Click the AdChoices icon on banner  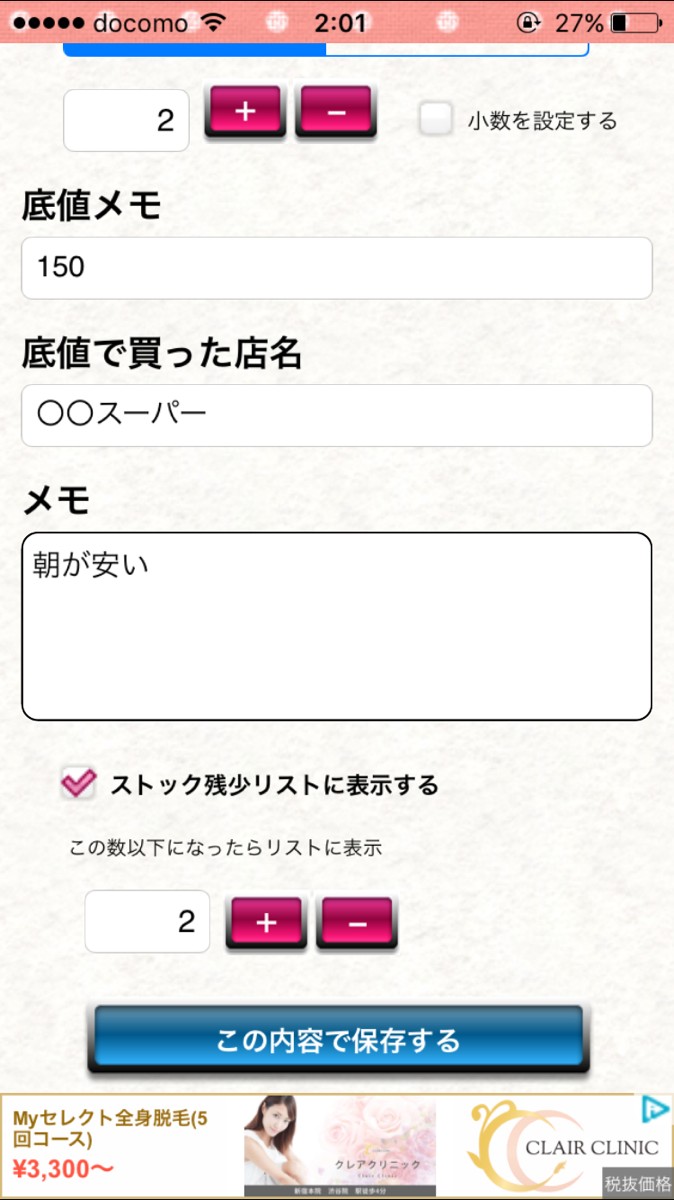tap(654, 1108)
